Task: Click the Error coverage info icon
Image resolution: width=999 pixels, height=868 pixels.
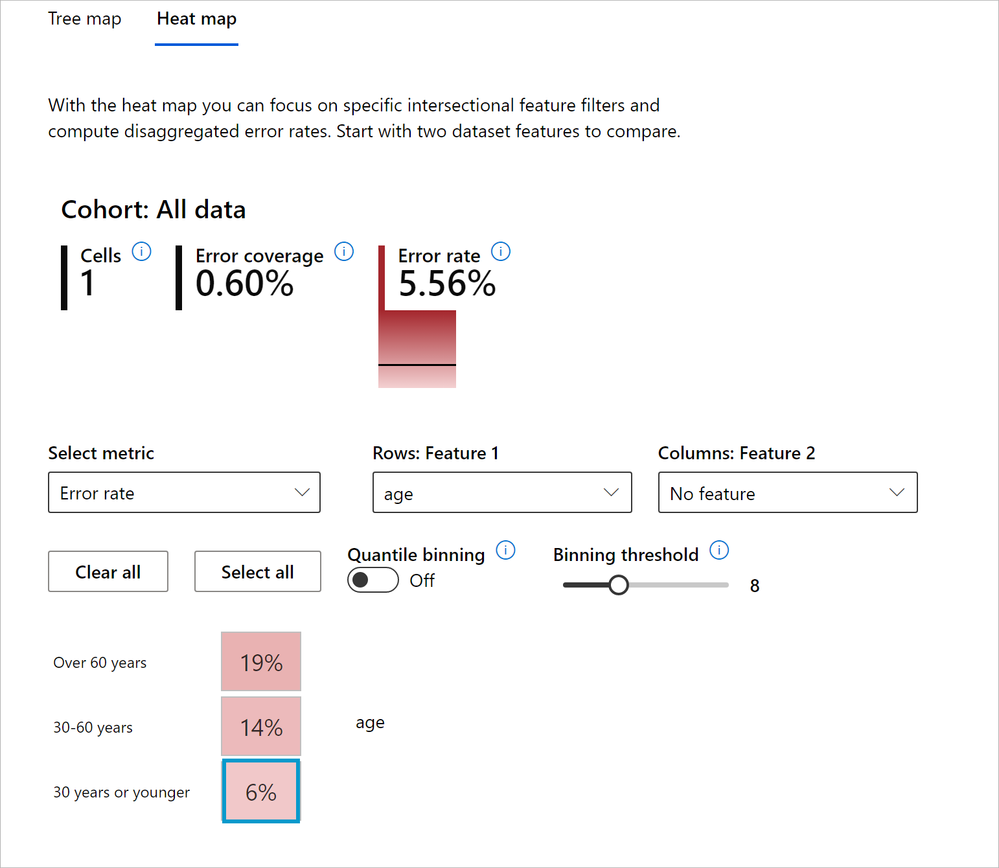Action: click(x=344, y=252)
